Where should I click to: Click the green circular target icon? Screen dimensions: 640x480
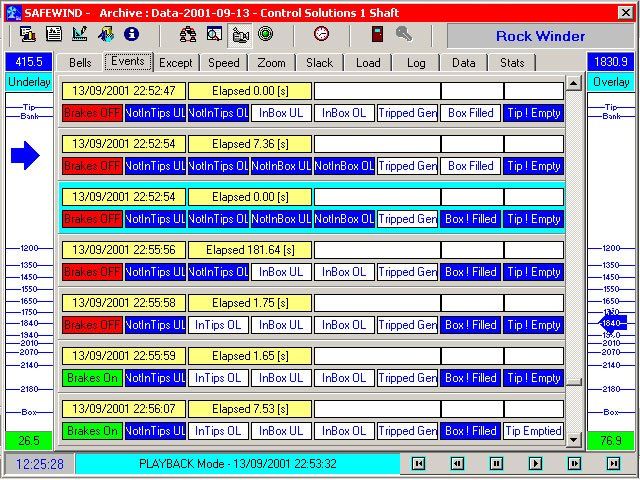[266, 34]
